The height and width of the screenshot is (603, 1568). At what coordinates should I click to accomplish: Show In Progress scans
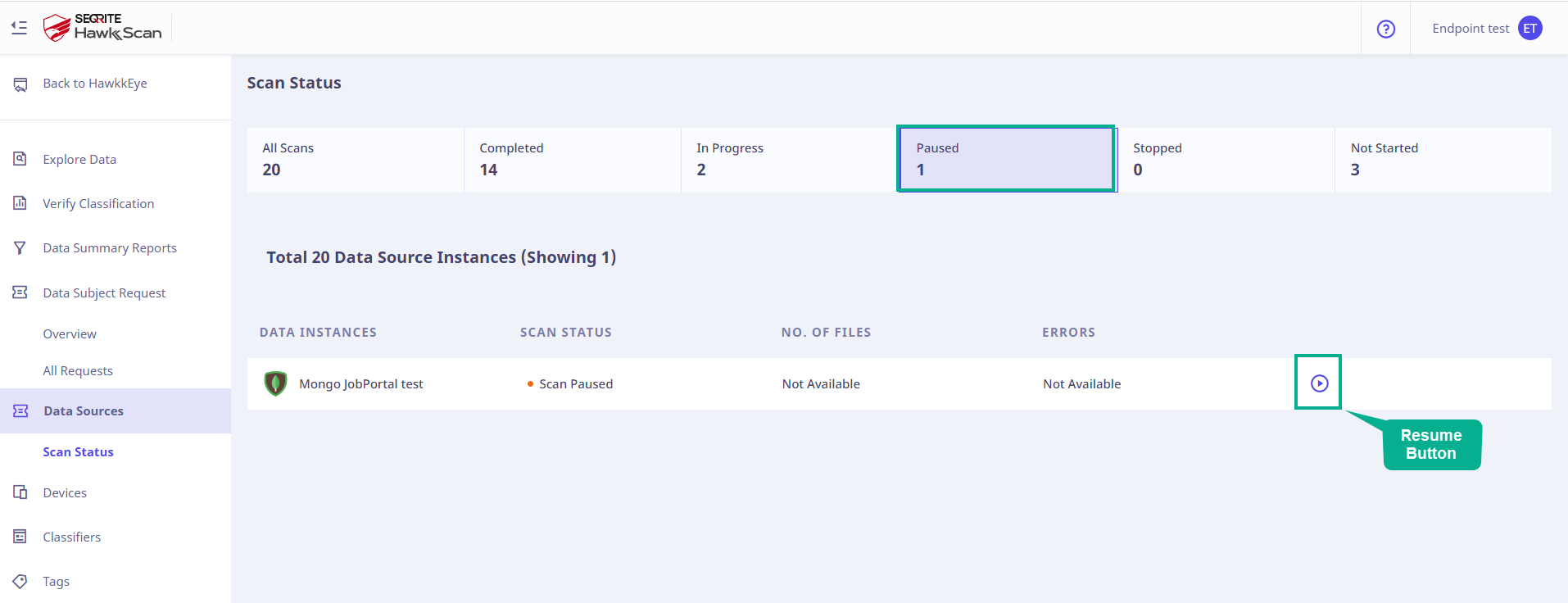tap(790, 160)
